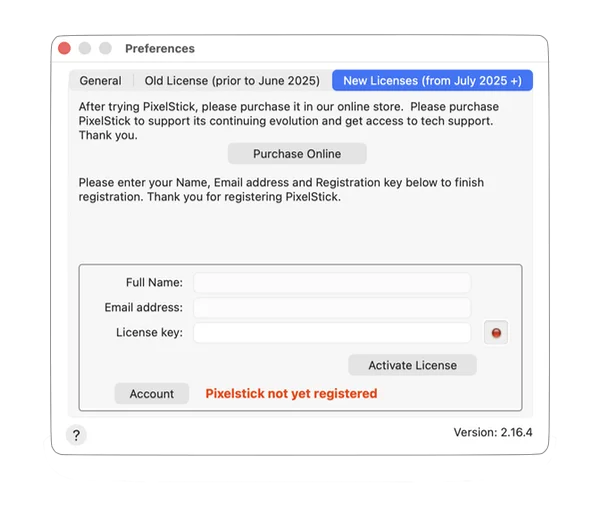The width and height of the screenshot is (600, 522).
Task: Close the Preferences window
Action: (65, 48)
